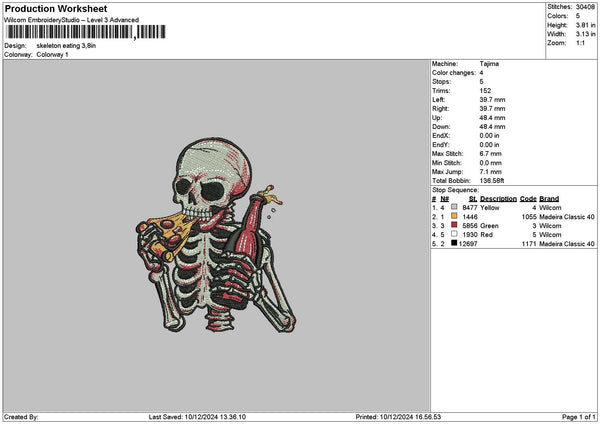
Task: Click the Description column header
Action: coord(499,198)
